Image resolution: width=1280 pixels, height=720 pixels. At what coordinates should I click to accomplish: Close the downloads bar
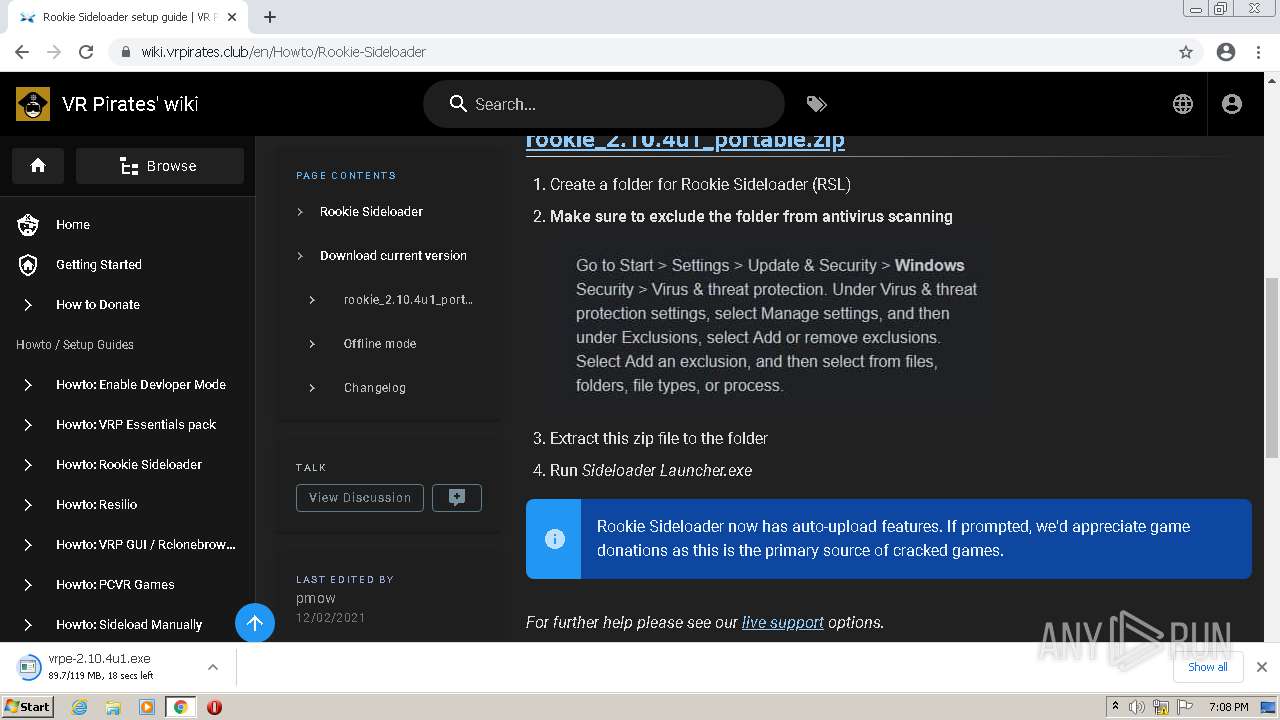(1262, 667)
